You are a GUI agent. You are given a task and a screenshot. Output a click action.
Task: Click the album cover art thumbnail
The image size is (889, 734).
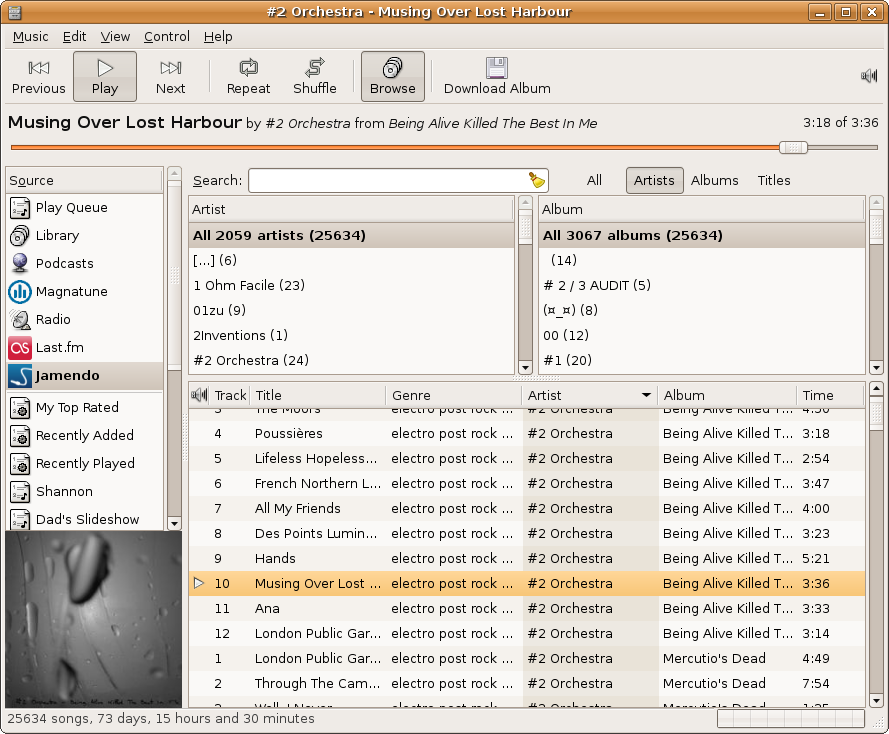[94, 619]
